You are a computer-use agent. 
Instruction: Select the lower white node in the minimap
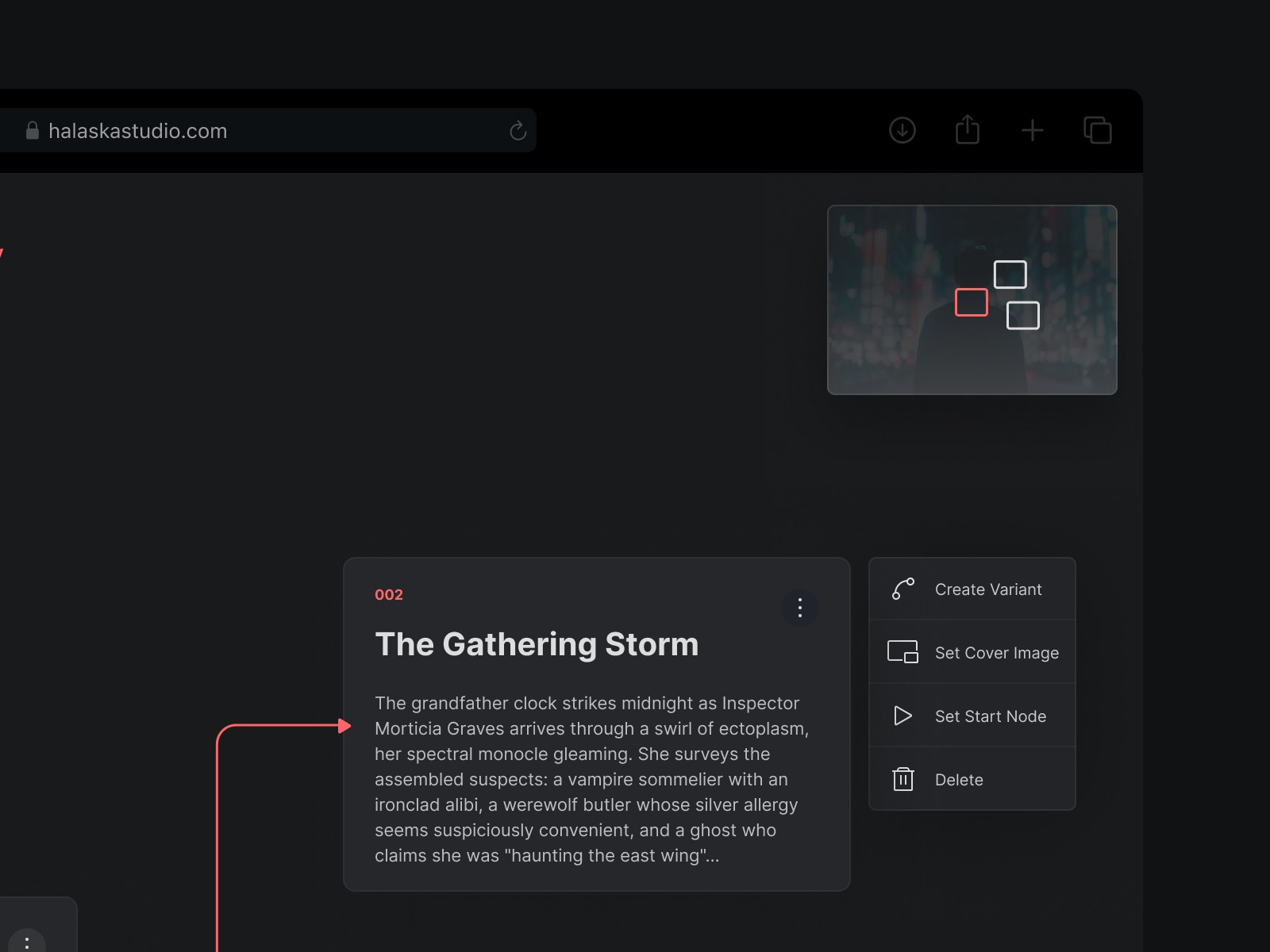[x=1023, y=316]
